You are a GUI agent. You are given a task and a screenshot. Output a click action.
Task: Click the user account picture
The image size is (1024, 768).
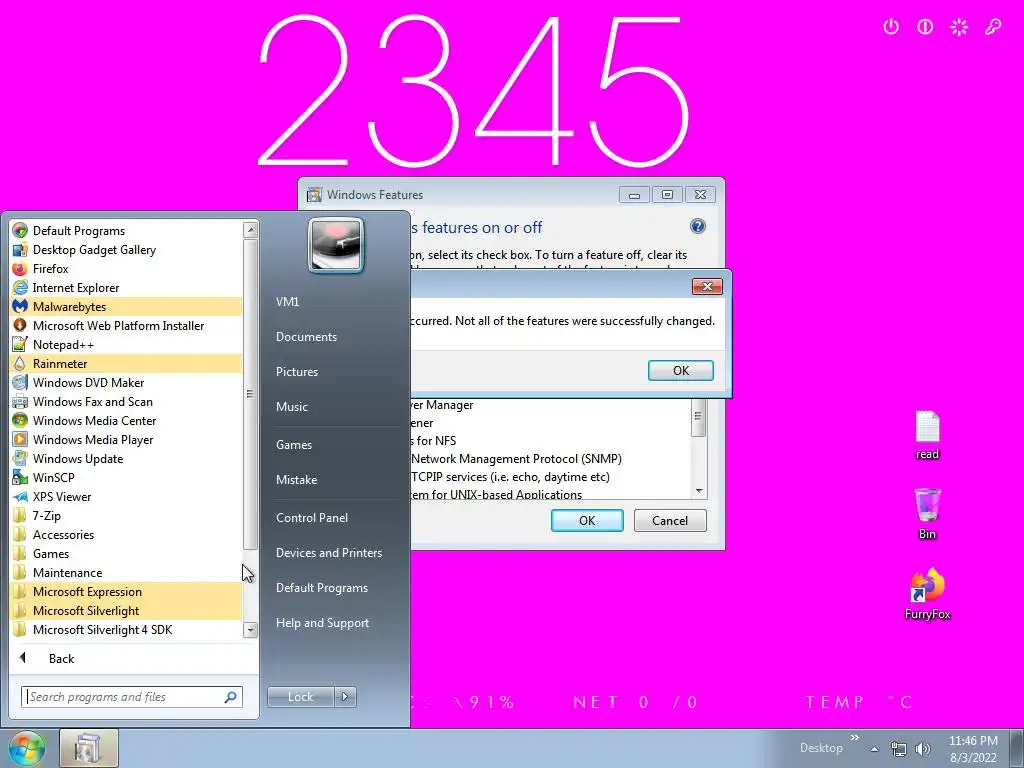coord(336,246)
